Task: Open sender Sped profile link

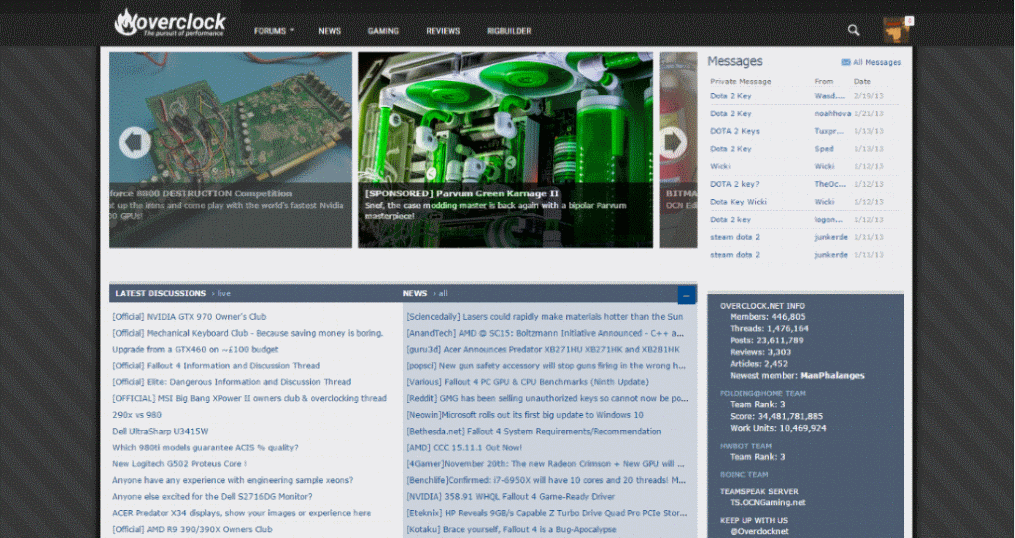Action: click(823, 149)
